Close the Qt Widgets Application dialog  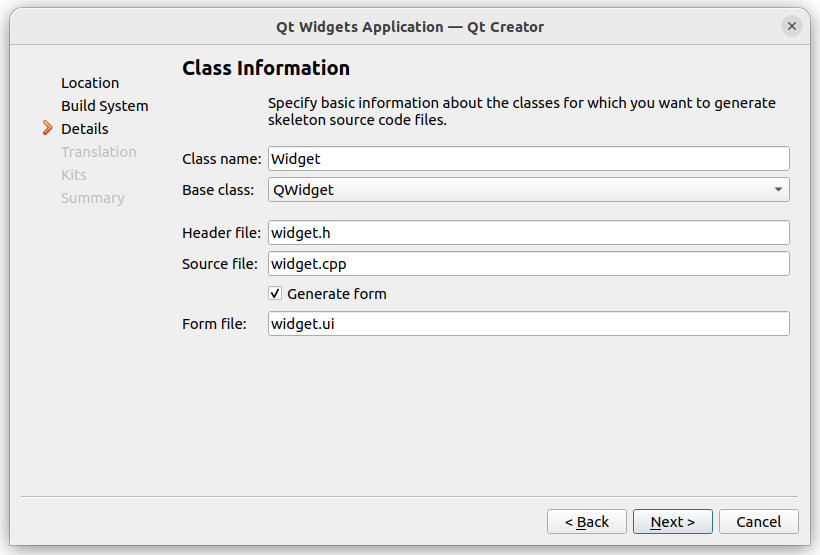[x=791, y=26]
